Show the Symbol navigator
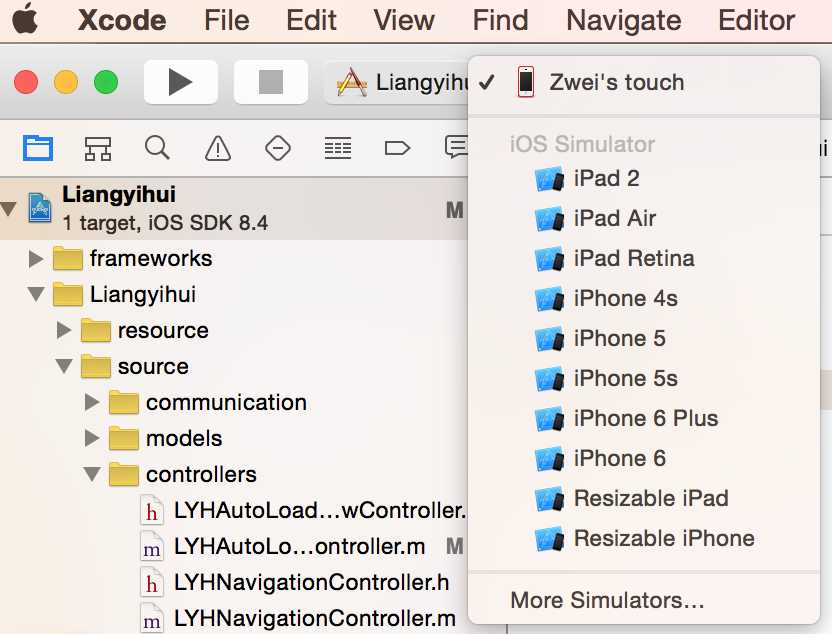 (x=98, y=148)
